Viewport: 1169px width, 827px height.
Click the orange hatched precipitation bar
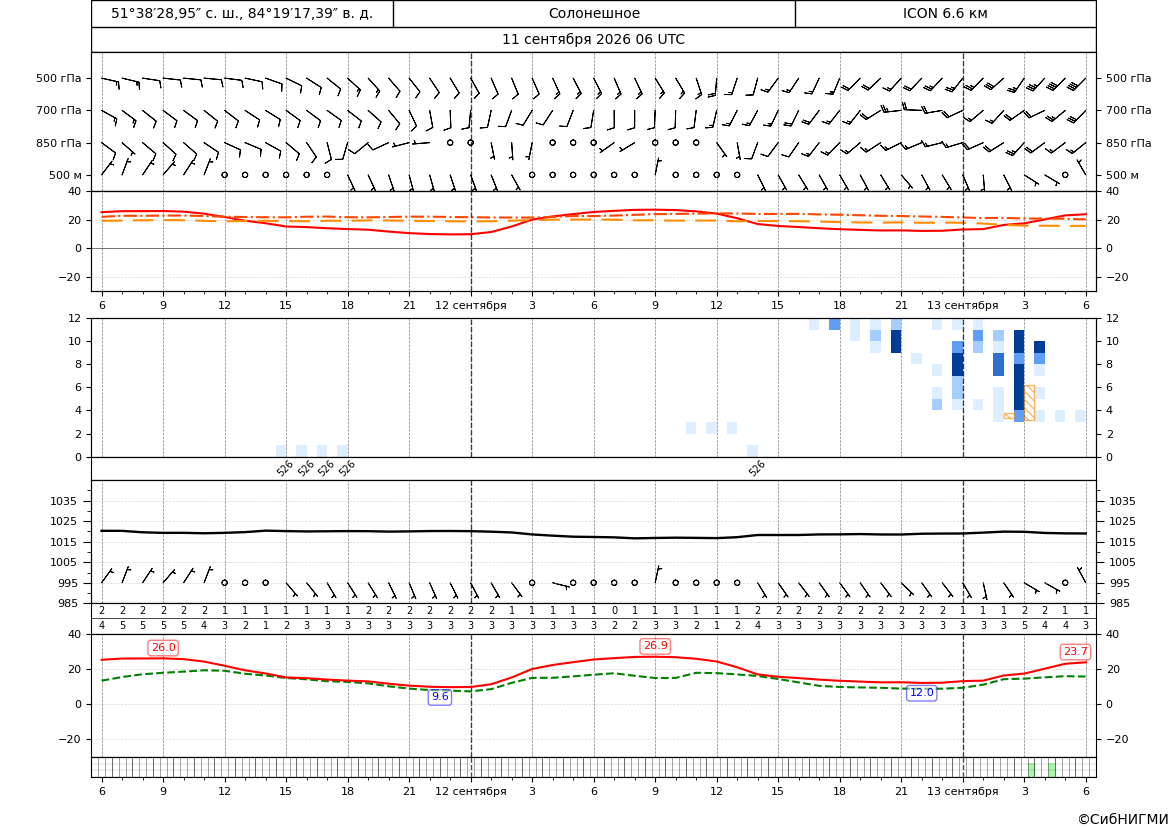click(1030, 403)
